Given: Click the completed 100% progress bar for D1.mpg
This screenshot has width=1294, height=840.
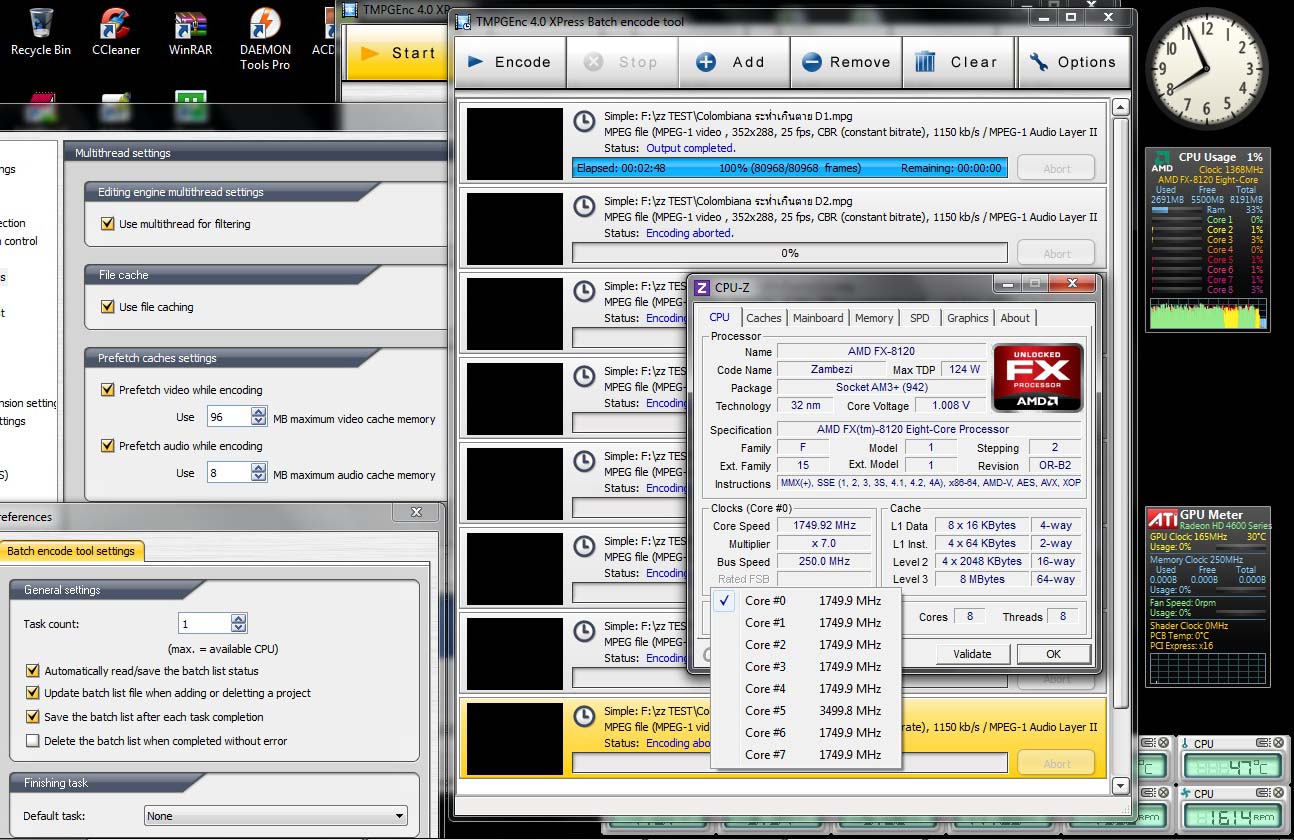Looking at the screenshot, I should 790,168.
